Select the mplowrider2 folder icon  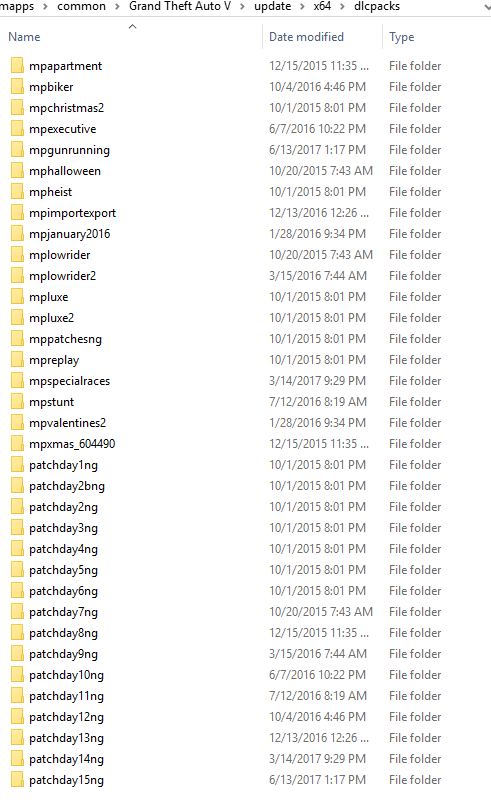pos(17,276)
